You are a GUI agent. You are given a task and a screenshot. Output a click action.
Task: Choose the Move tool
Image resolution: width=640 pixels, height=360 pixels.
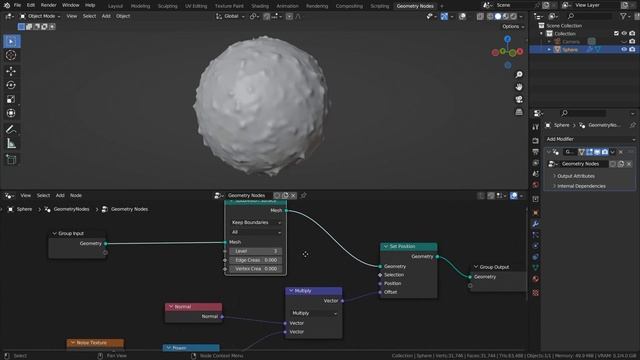coord(11,71)
